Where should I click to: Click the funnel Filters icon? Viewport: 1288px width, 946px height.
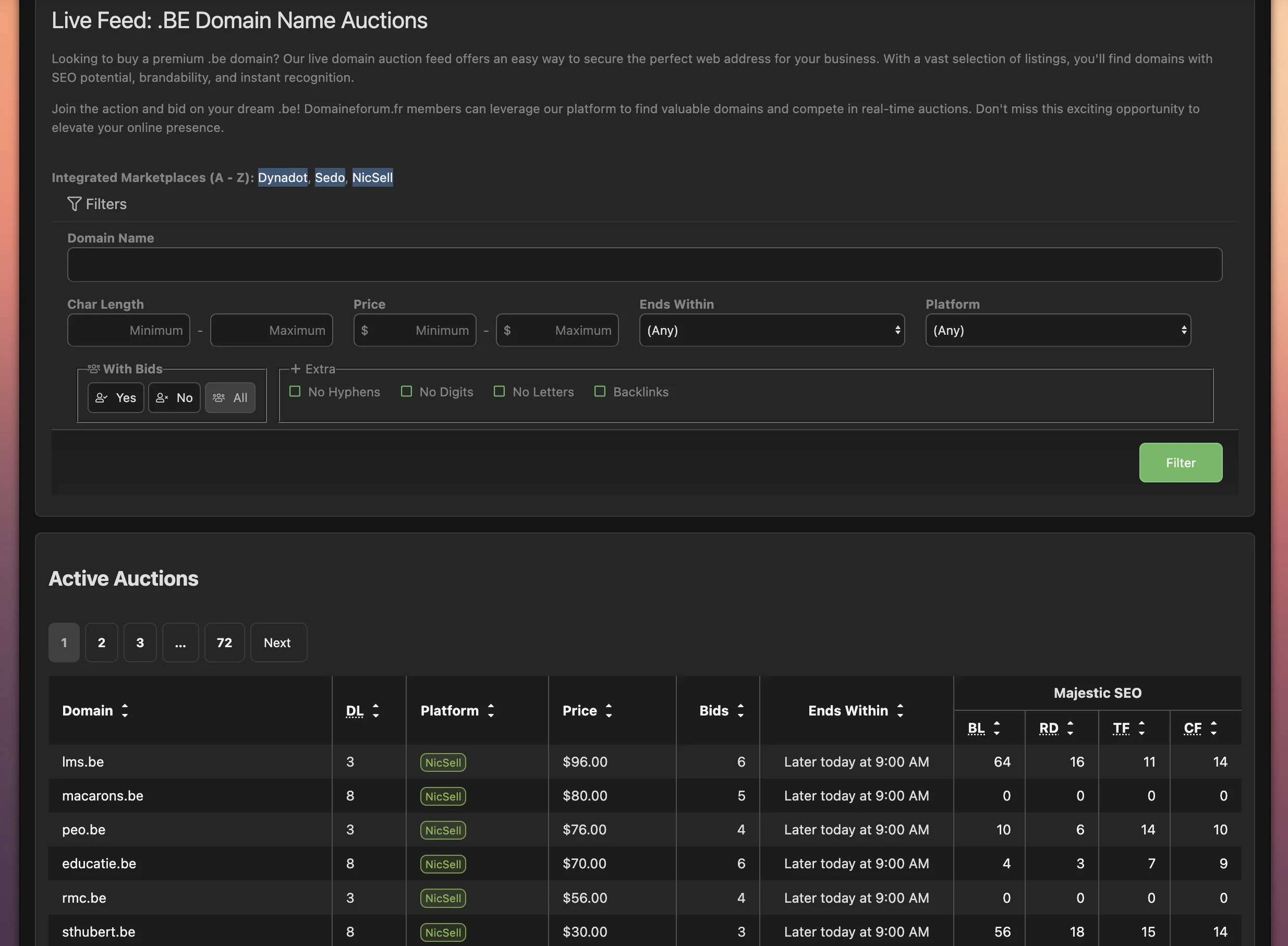[74, 204]
